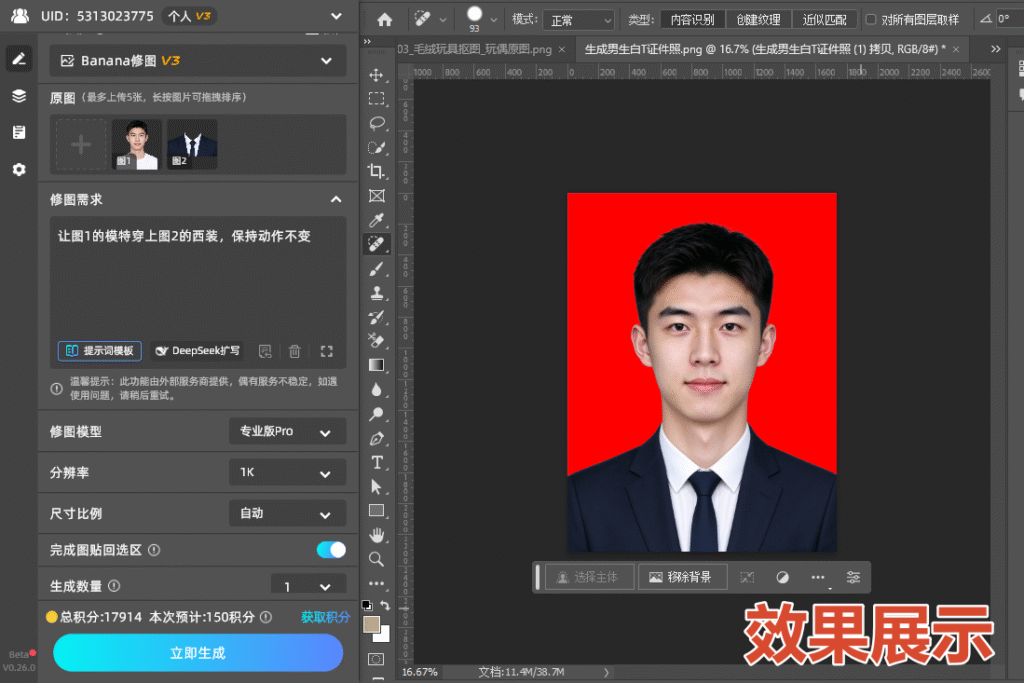The image size is (1024, 683).
Task: Select the Blur tool
Action: [x=376, y=390]
